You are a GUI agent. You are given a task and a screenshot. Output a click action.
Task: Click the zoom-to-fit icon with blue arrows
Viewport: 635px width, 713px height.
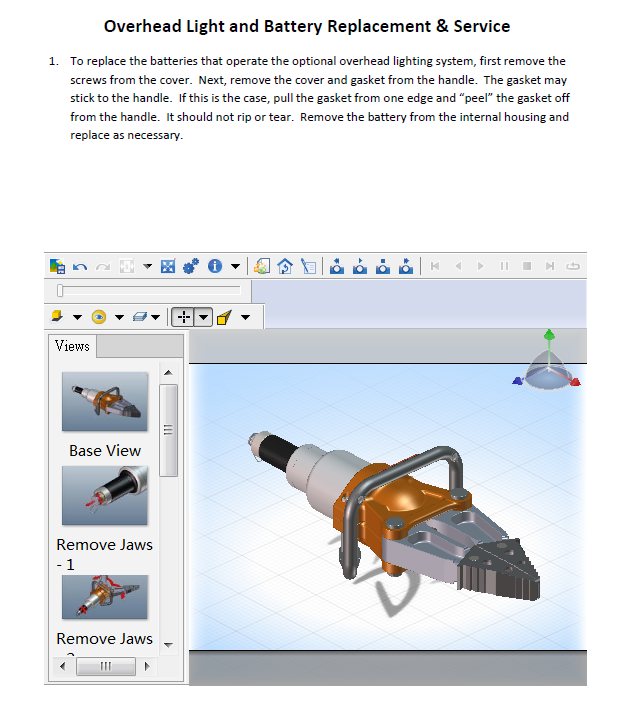tap(168, 267)
